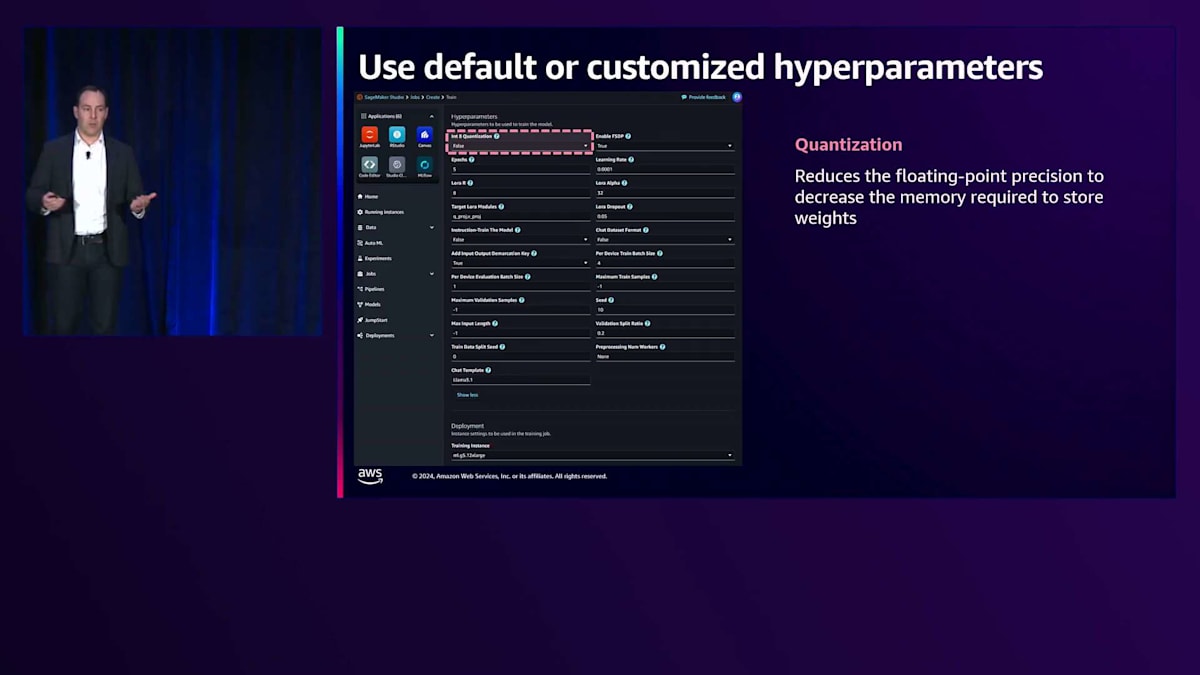Viewport: 1200px width, 675px height.
Task: Open the JupyterLab application
Action: coord(370,137)
